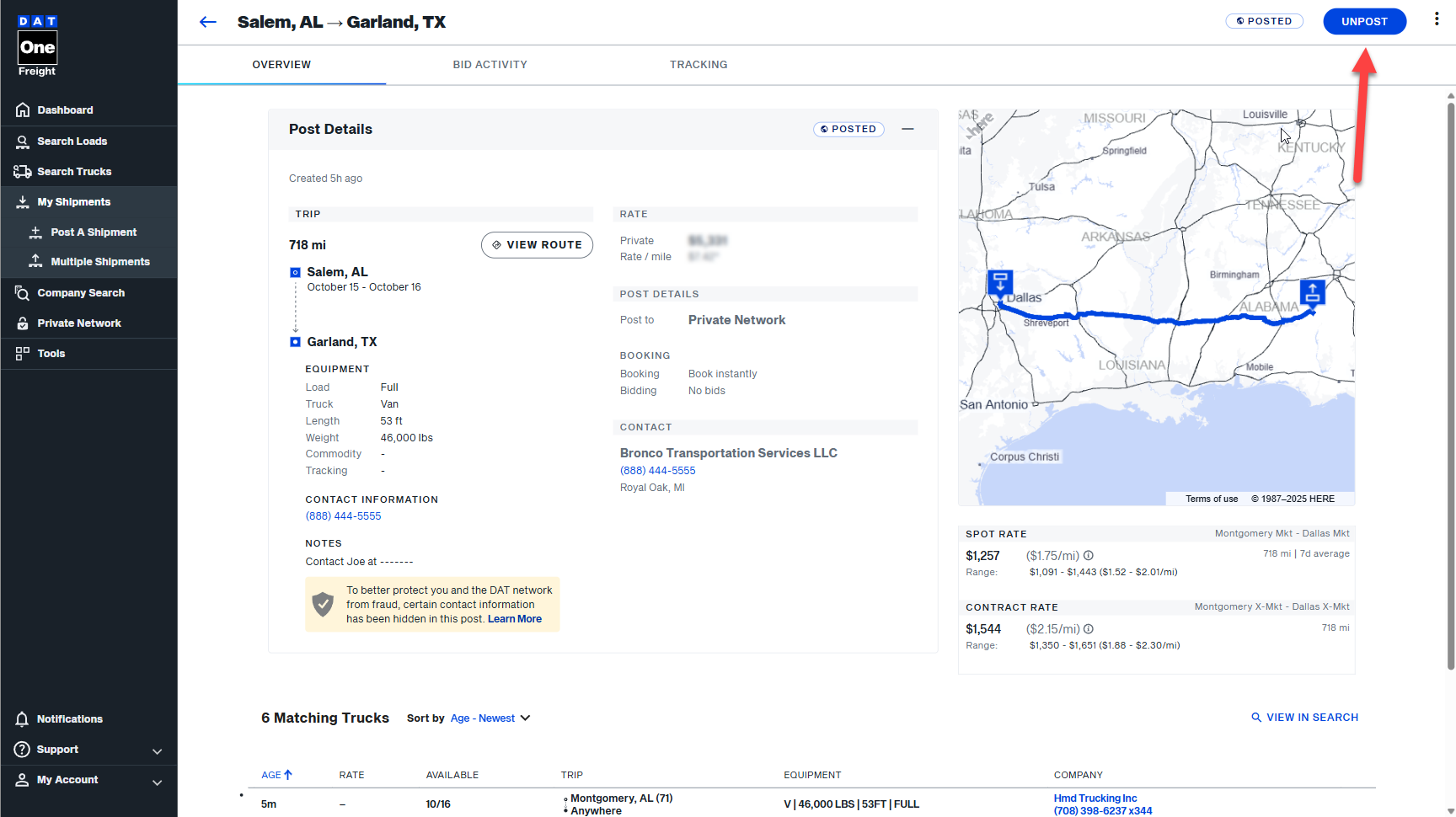Click the Unpost button
This screenshot has height=817, width=1456.
[1364, 22]
